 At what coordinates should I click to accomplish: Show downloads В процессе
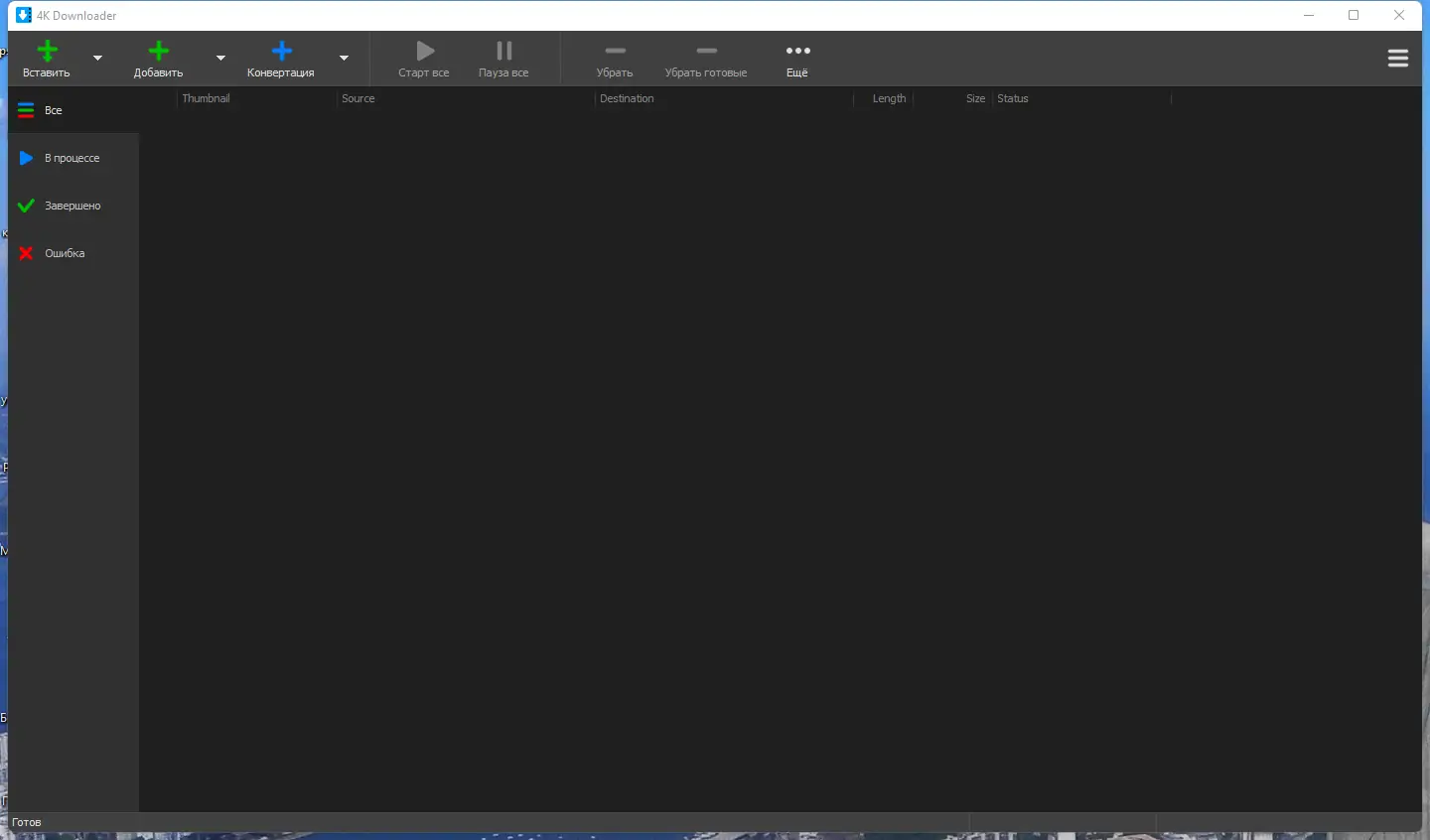pyautogui.click(x=73, y=158)
